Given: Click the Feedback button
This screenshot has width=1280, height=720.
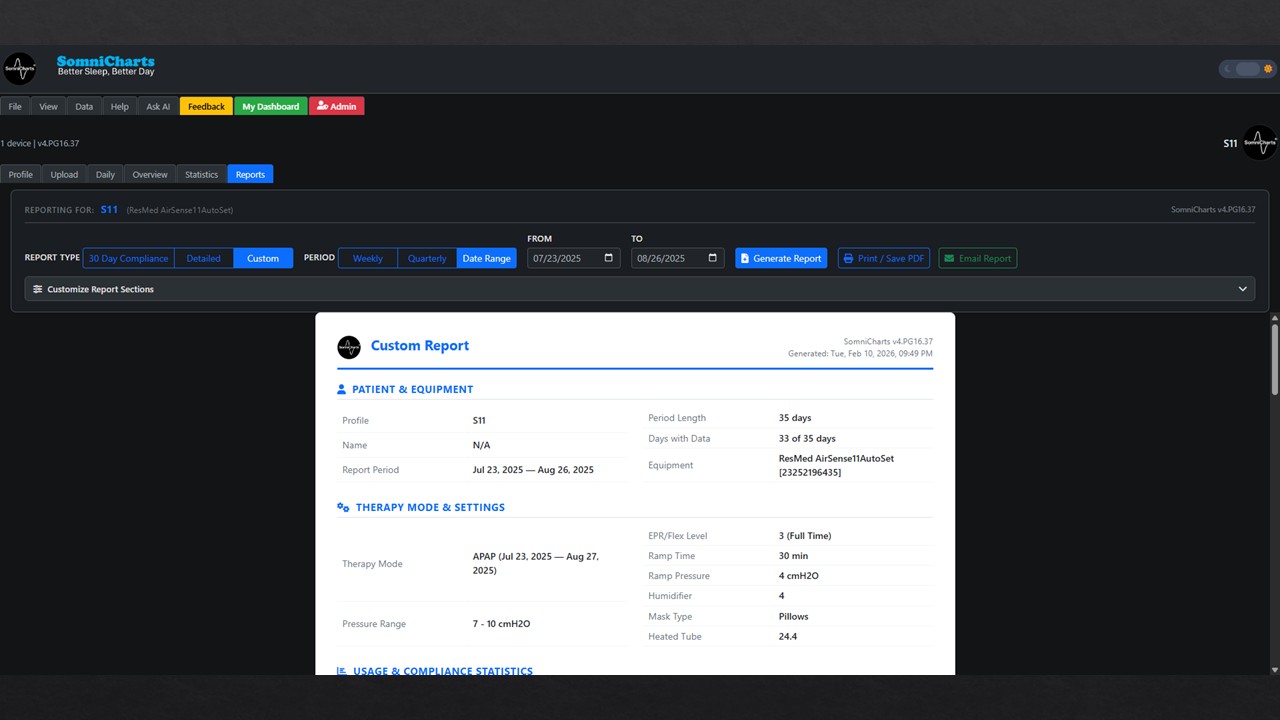Looking at the screenshot, I should pos(205,106).
